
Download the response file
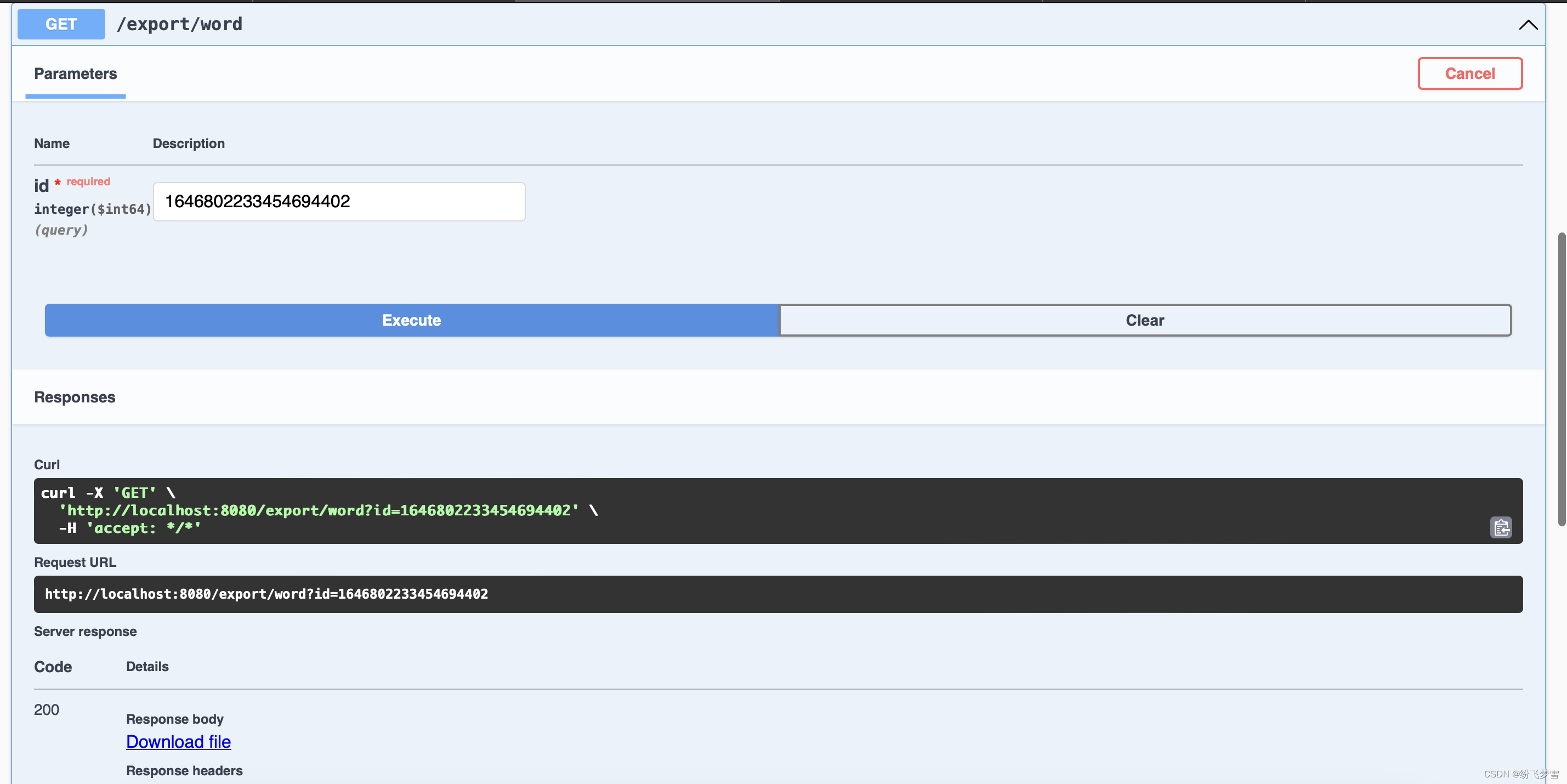tap(178, 741)
